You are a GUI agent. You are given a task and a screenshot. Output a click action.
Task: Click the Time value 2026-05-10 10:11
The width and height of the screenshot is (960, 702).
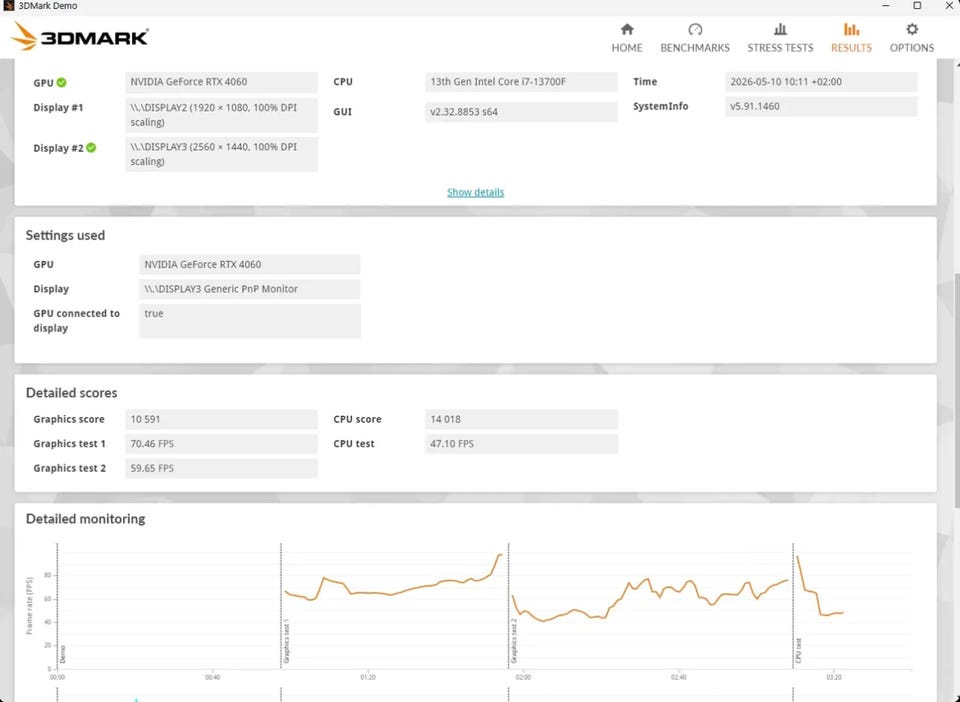[821, 82]
